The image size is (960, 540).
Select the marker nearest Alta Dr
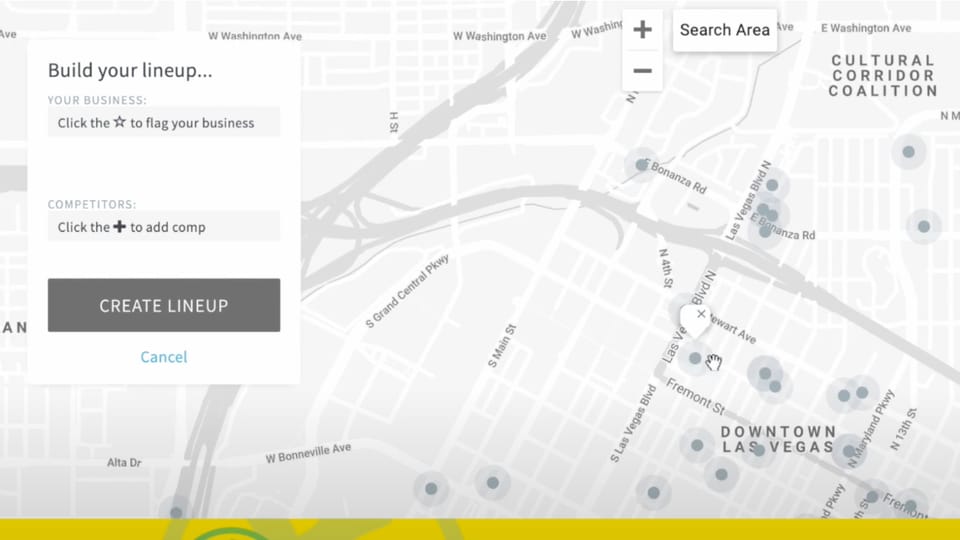click(176, 512)
